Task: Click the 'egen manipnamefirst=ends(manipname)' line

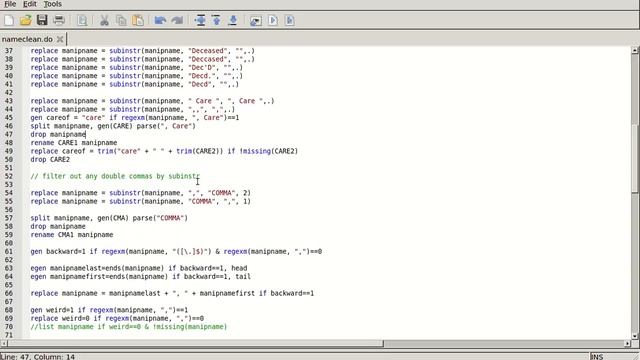Action: pyautogui.click(x=140, y=277)
